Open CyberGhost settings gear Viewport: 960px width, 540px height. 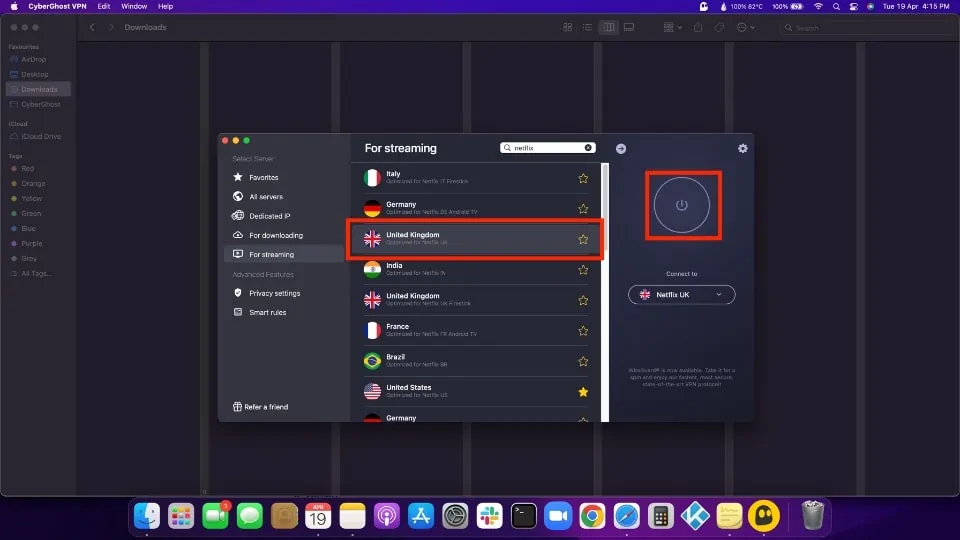[743, 148]
